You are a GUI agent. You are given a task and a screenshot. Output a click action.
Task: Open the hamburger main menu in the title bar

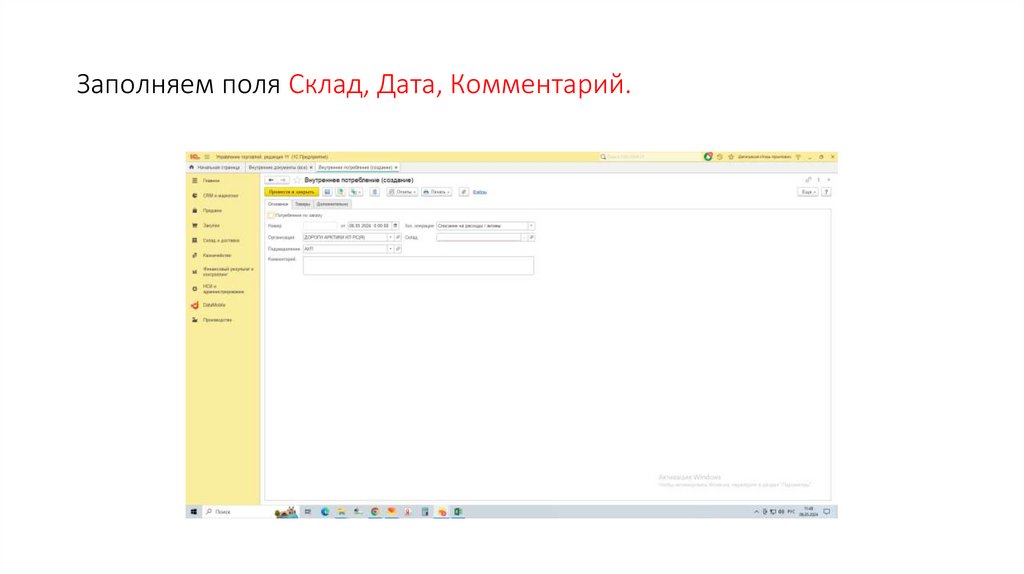[x=207, y=157]
